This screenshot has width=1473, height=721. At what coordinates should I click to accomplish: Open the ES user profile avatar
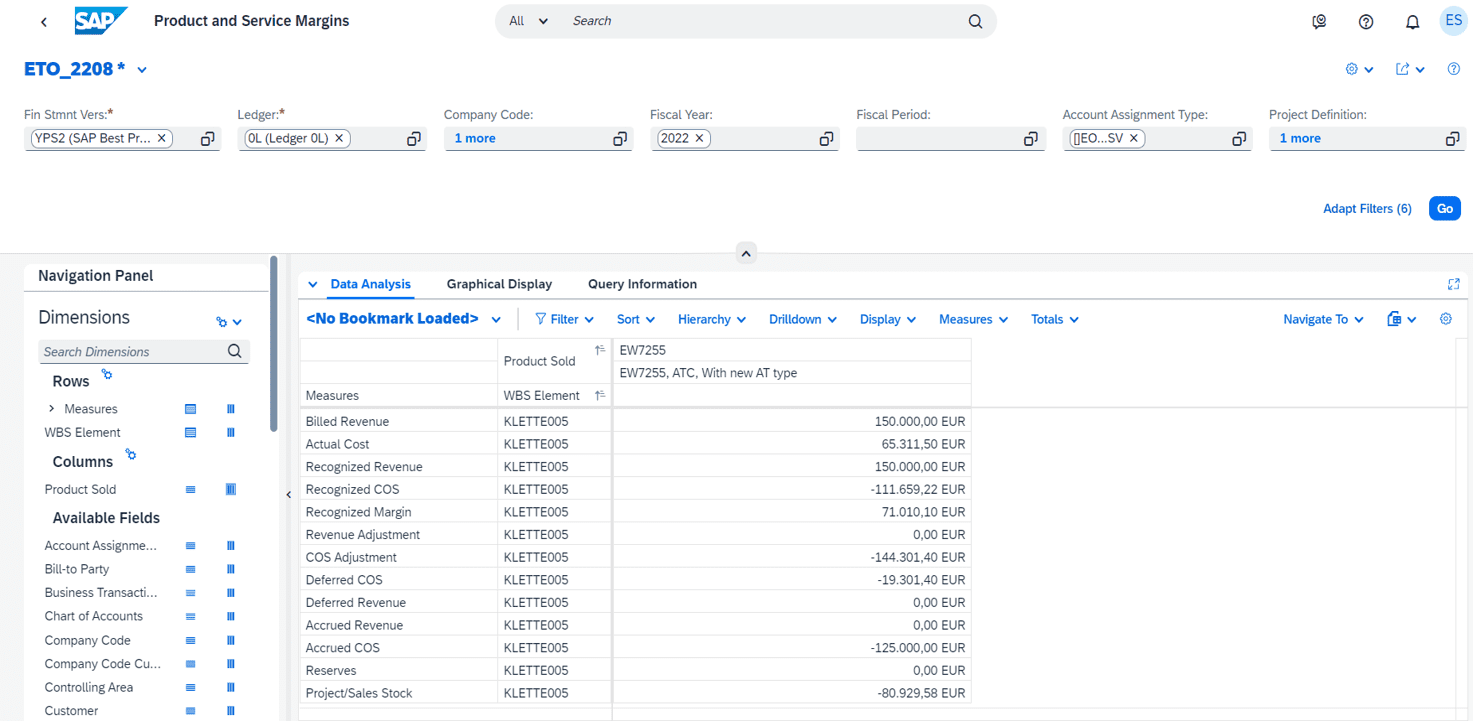click(x=1452, y=20)
